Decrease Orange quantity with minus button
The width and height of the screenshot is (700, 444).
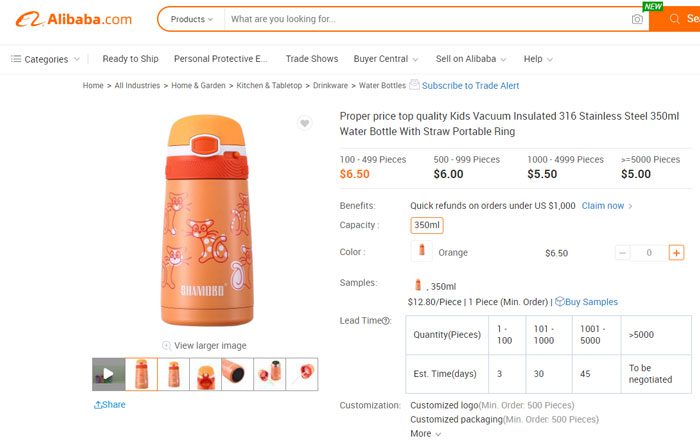pos(623,253)
